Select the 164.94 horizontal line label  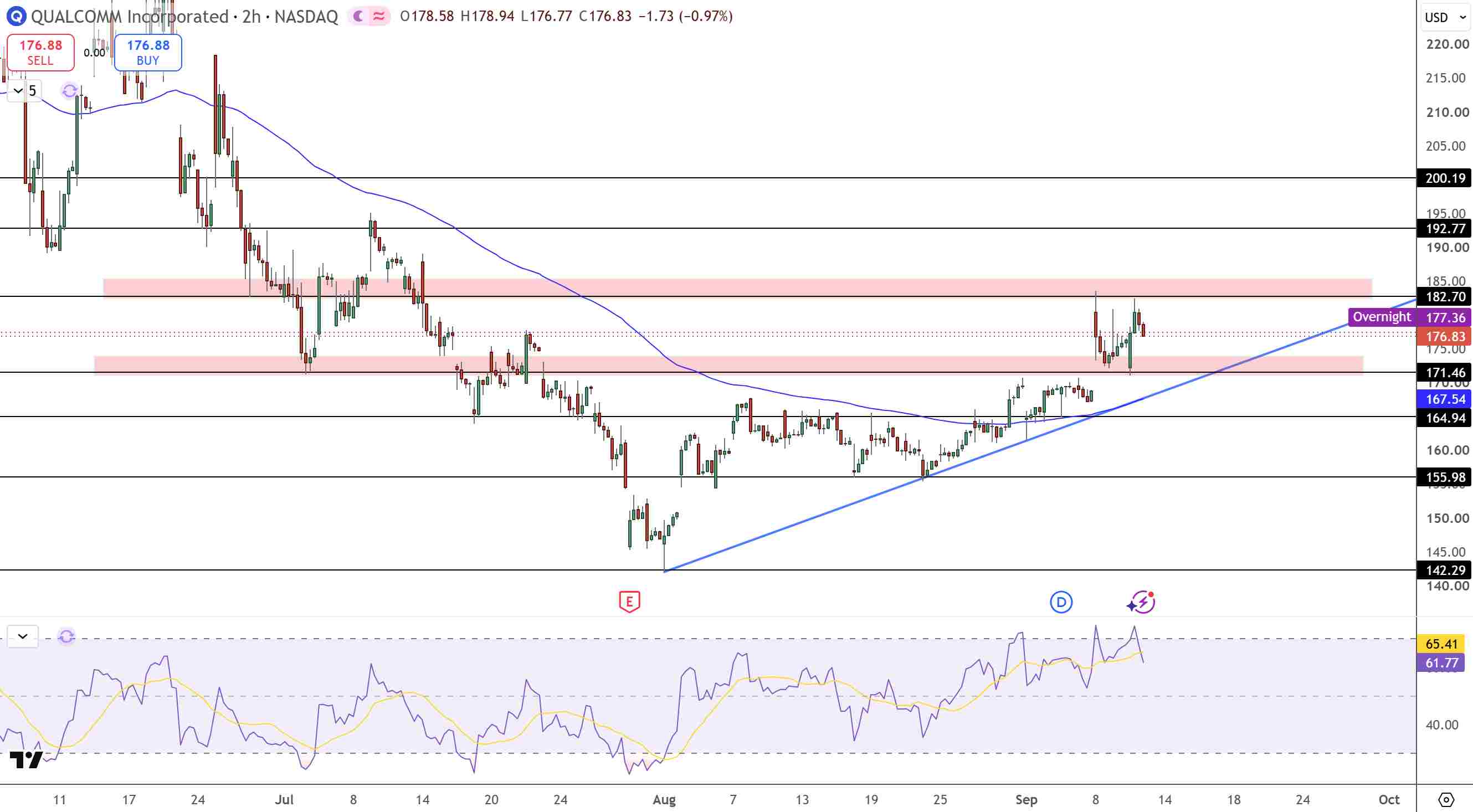click(x=1444, y=418)
